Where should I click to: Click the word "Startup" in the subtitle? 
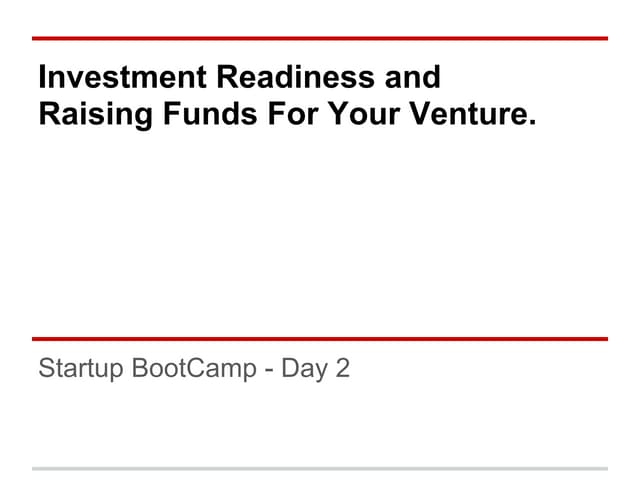click(x=80, y=369)
